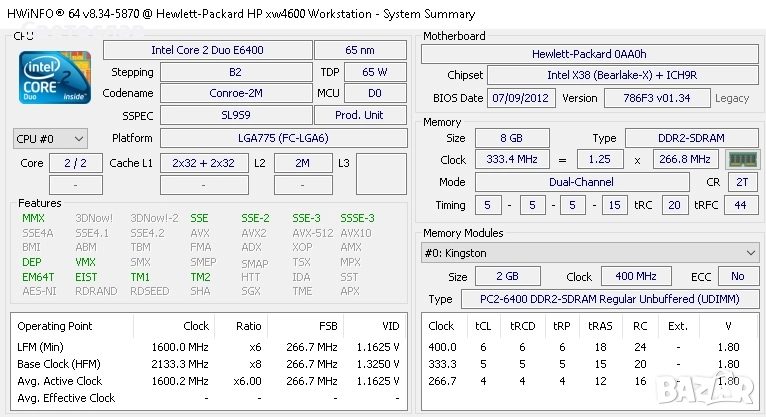Select the SSSE-3 feature label
The image size is (766, 417).
pos(357,218)
